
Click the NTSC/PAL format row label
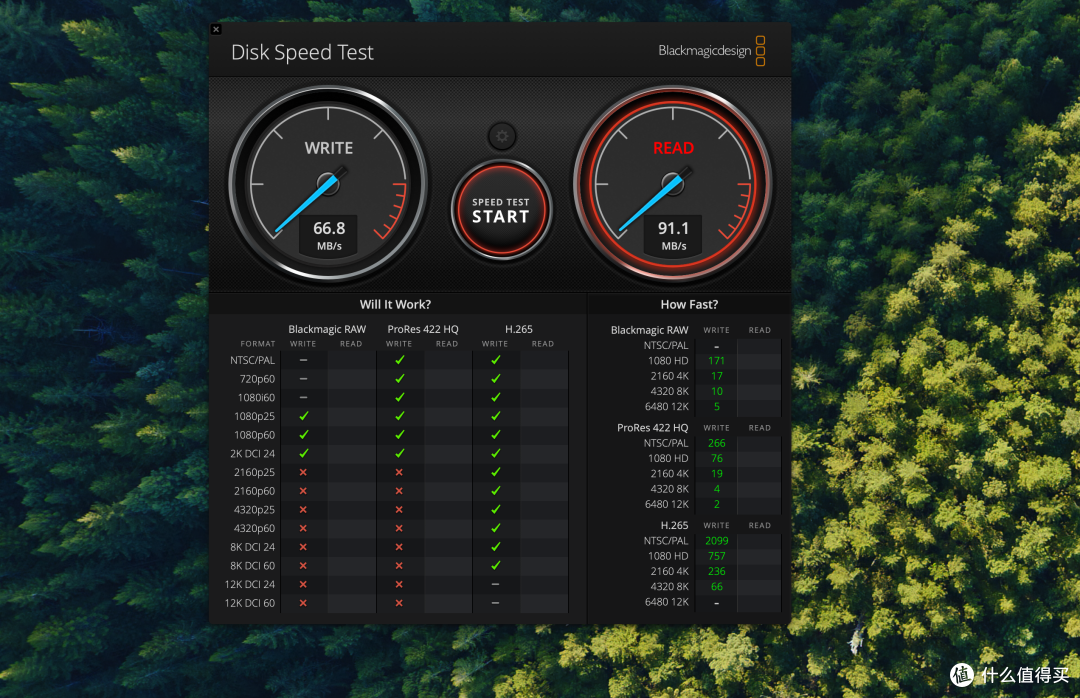tap(252, 360)
